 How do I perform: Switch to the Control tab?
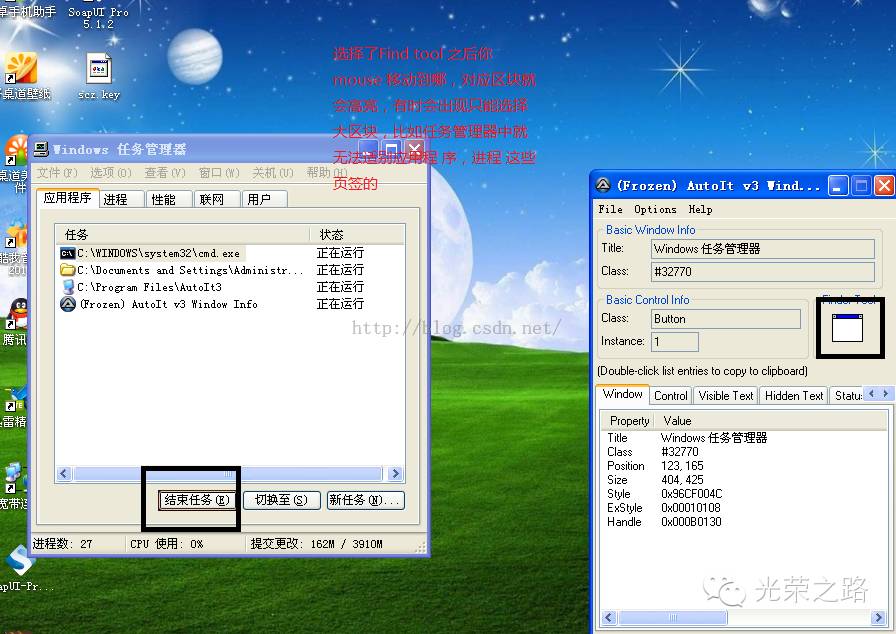pyautogui.click(x=670, y=396)
